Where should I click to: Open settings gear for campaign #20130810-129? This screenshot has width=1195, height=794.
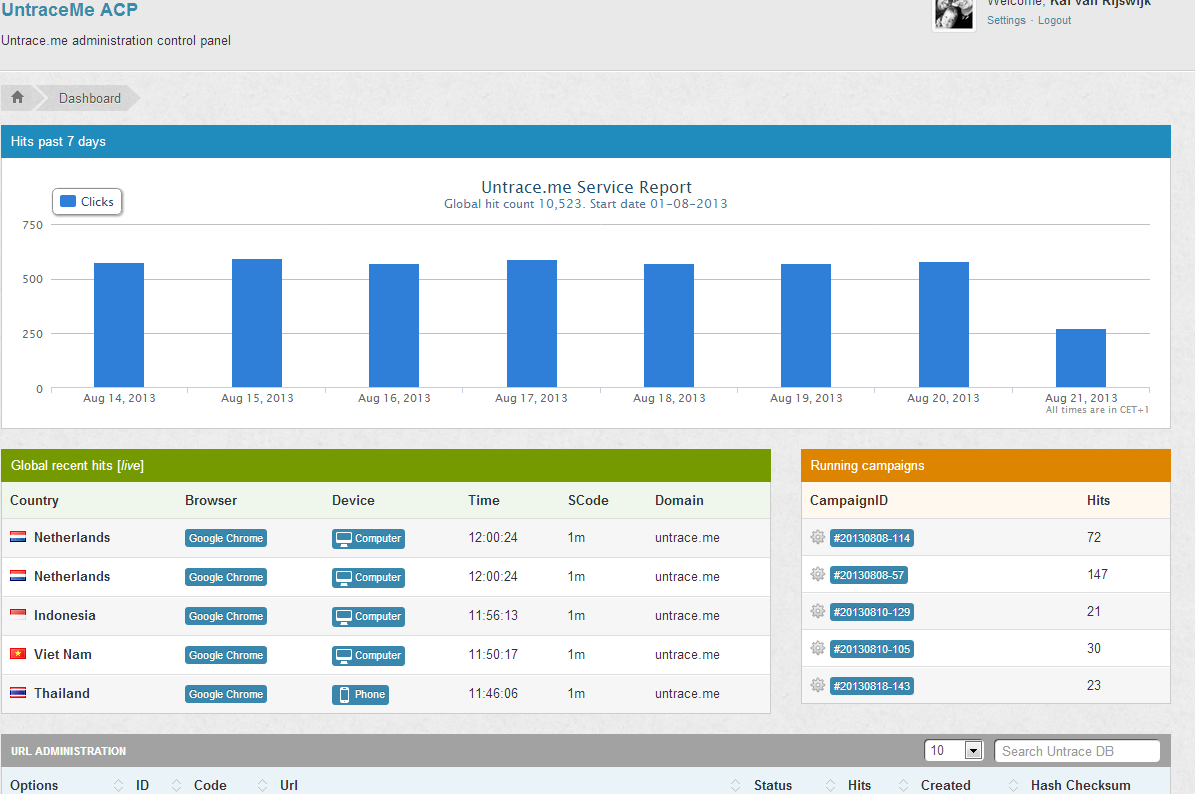(818, 611)
